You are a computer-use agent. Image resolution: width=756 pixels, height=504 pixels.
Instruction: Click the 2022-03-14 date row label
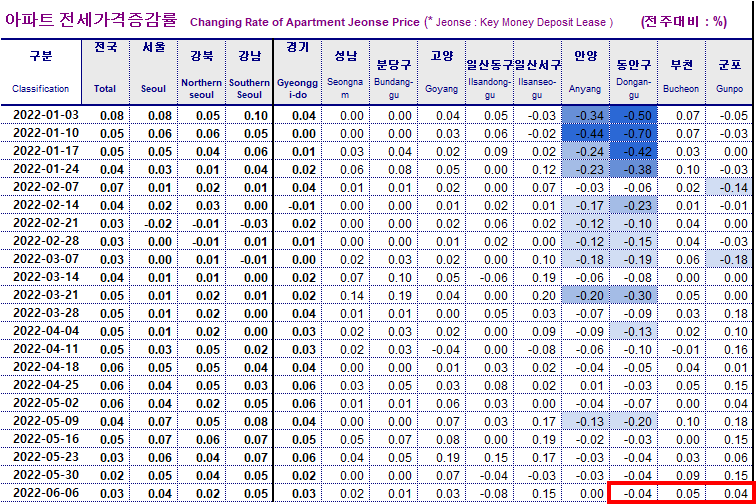point(46,277)
